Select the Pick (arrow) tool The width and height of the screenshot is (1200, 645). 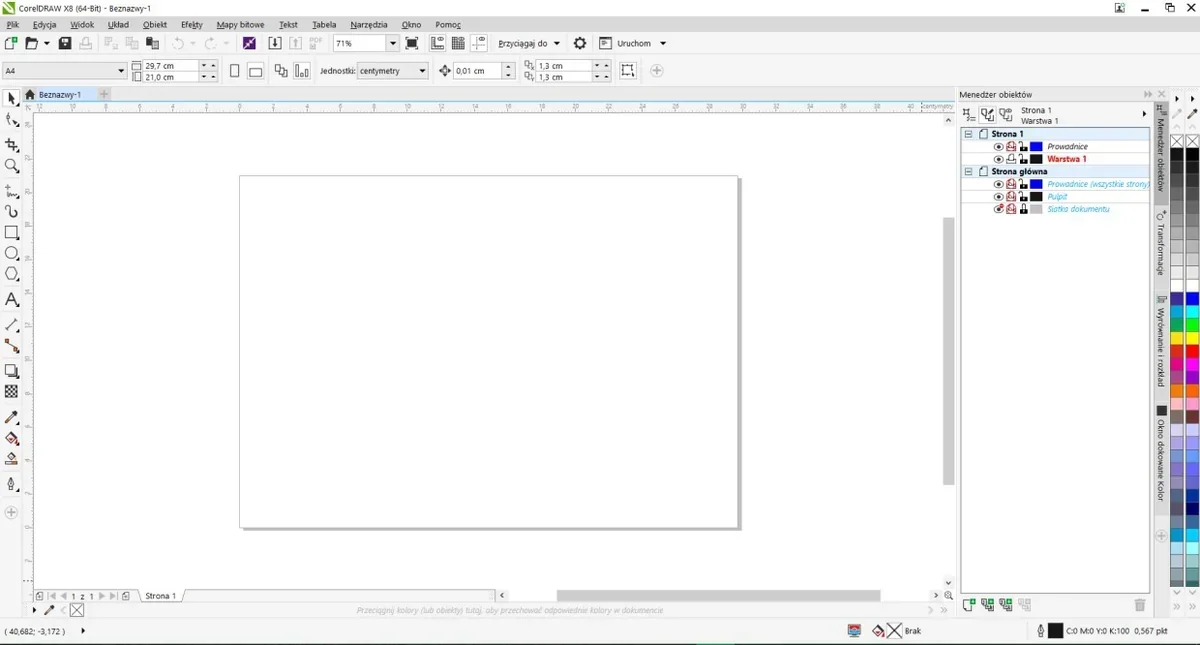tap(11, 99)
